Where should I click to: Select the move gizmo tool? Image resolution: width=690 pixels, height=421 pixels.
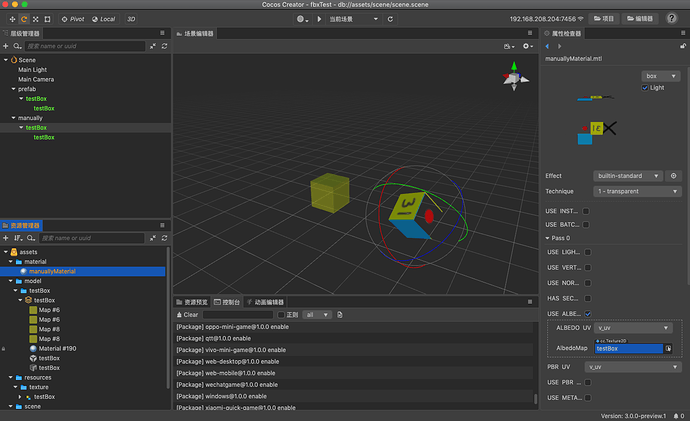coord(12,19)
